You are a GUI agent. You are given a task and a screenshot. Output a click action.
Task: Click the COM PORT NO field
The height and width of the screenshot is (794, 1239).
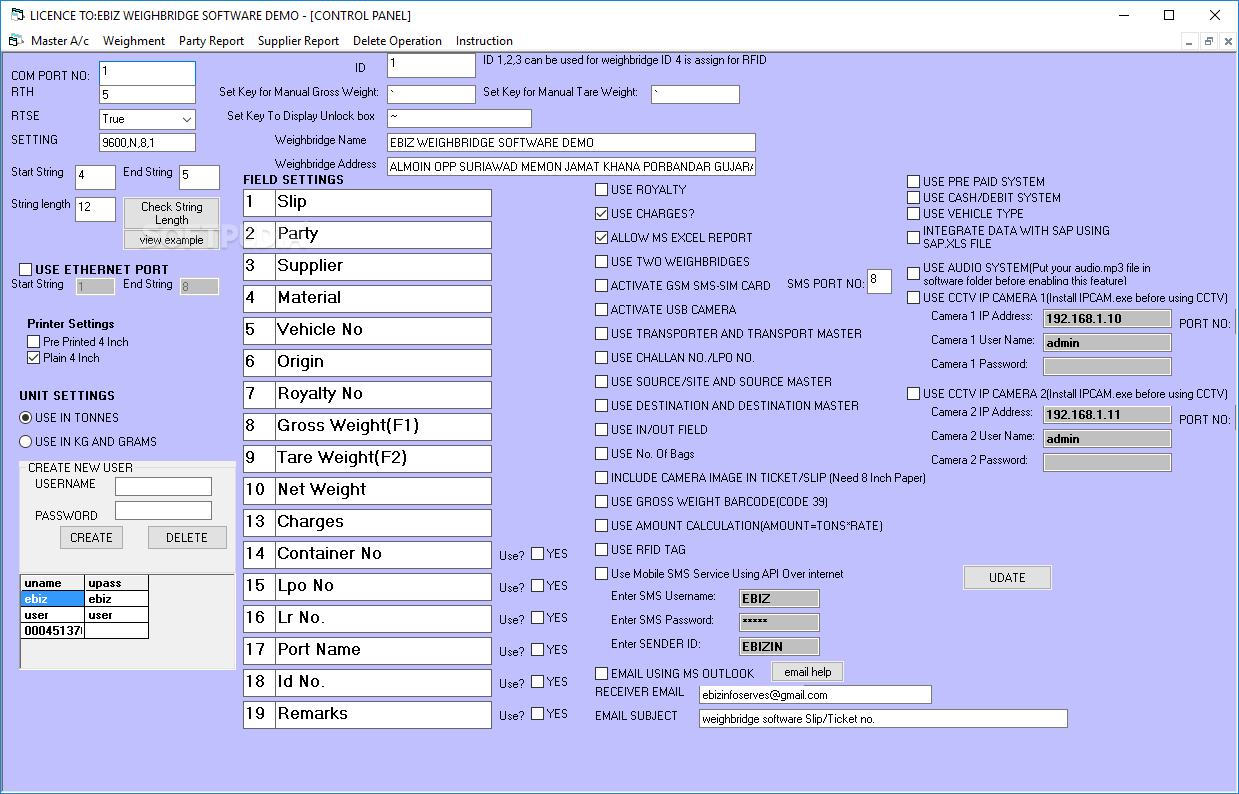(147, 73)
